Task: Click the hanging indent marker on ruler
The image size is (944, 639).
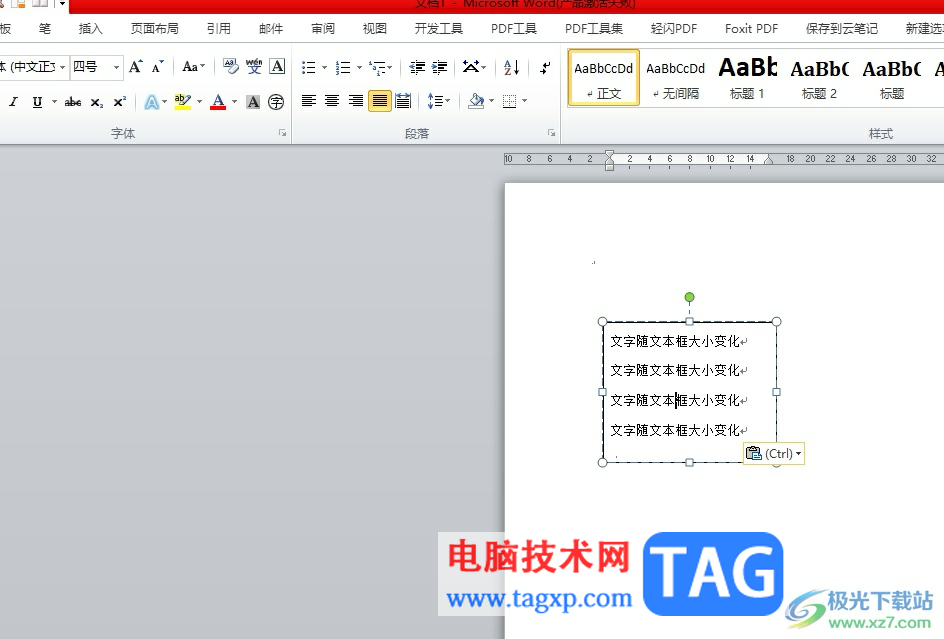Action: coord(609,161)
